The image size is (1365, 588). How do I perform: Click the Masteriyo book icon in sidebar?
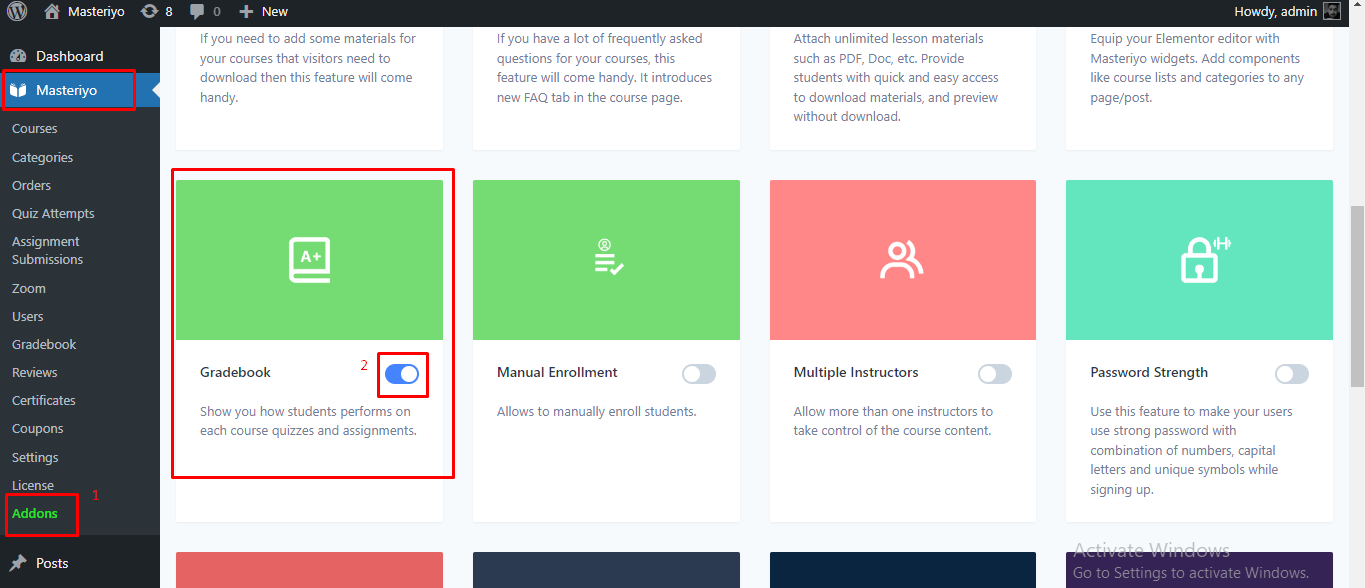point(18,90)
